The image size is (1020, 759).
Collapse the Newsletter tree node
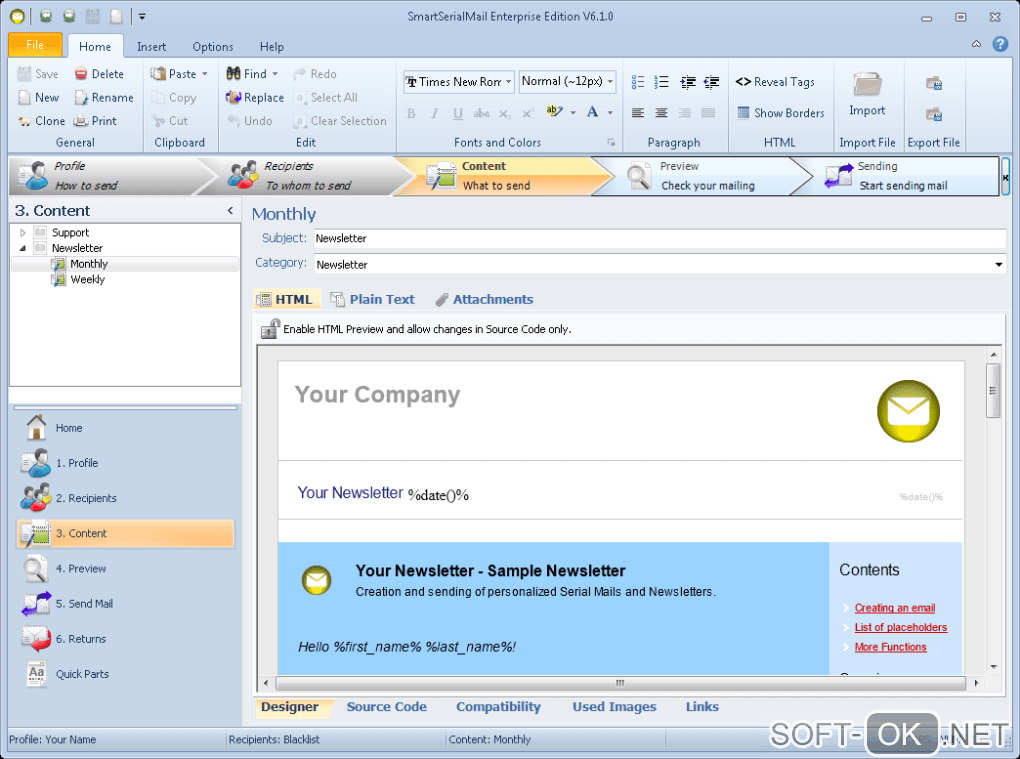(x=23, y=248)
